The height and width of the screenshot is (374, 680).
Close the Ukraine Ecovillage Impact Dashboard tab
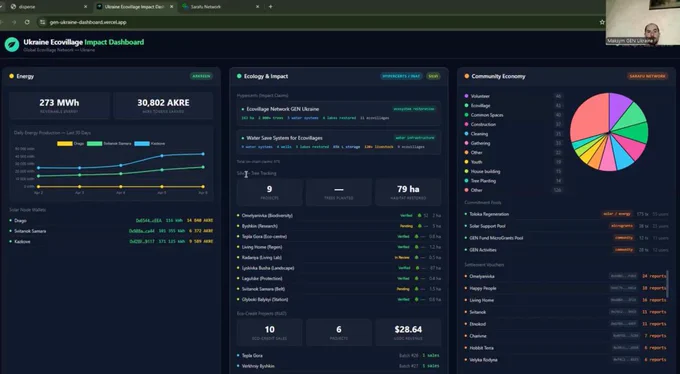(x=171, y=7)
